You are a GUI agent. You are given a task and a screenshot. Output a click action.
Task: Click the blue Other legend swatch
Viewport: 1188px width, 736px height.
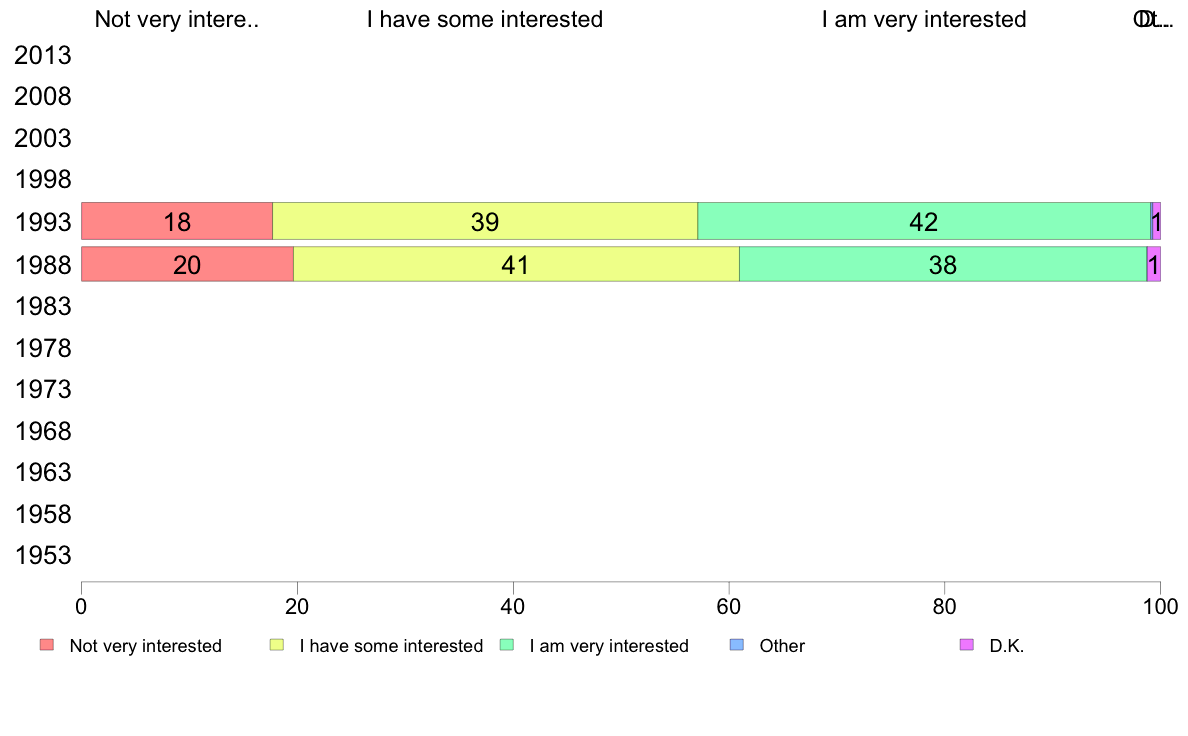[736, 645]
